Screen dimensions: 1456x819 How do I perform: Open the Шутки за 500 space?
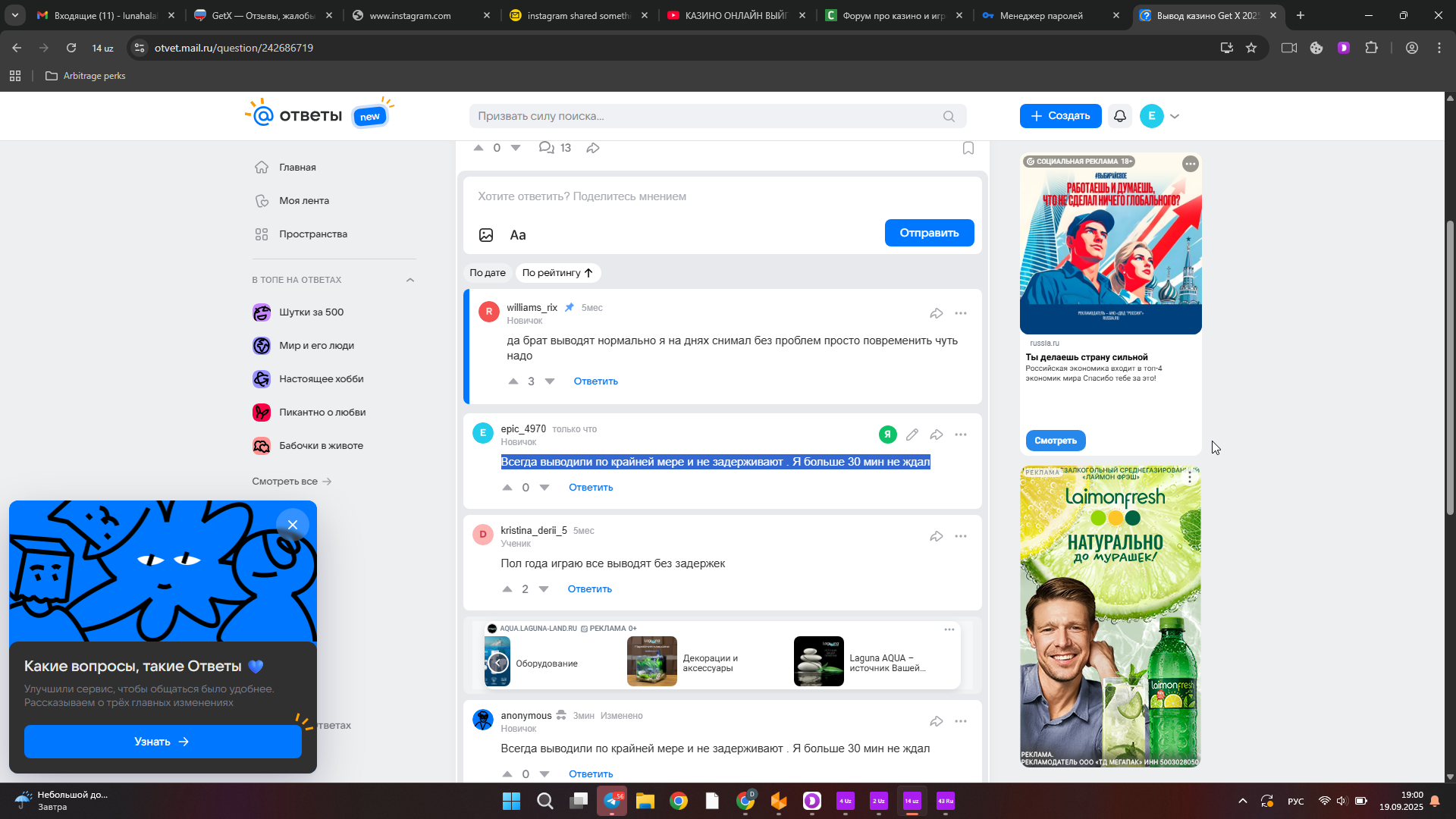(311, 312)
